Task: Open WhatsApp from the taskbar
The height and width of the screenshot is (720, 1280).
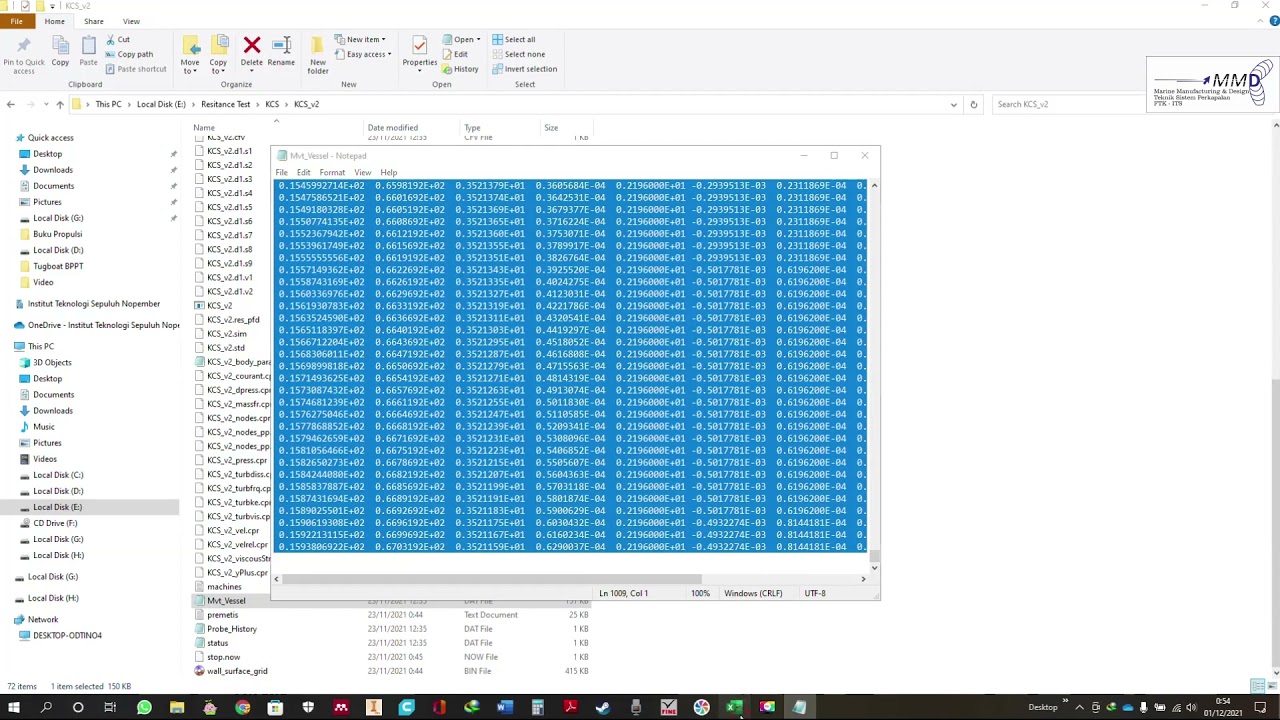Action: click(x=144, y=708)
